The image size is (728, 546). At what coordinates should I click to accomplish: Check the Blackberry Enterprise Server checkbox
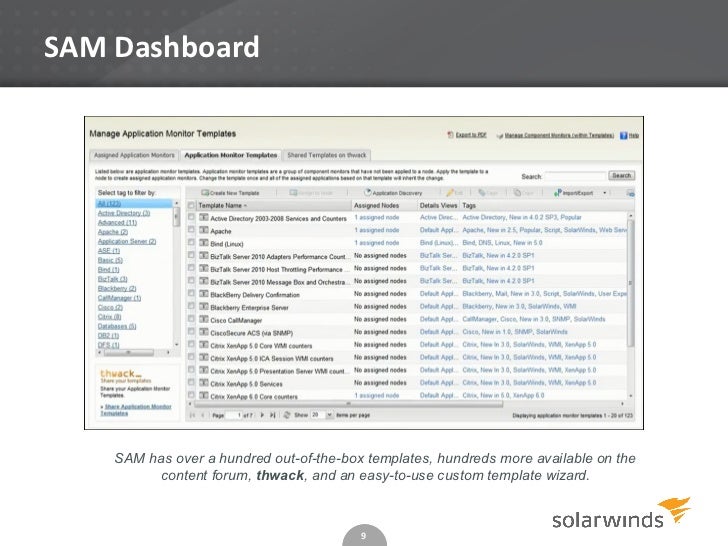pyautogui.click(x=191, y=306)
